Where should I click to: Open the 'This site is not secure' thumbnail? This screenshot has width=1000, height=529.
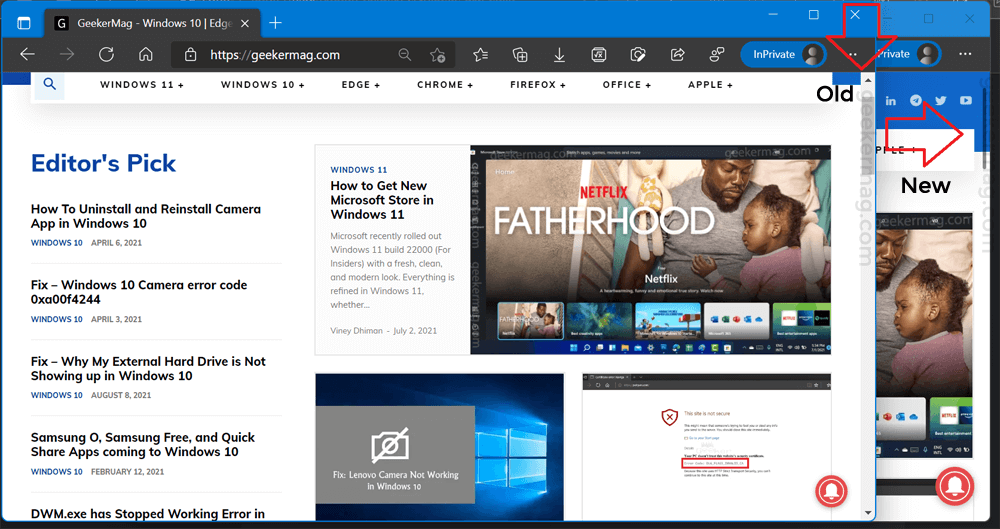pos(707,447)
